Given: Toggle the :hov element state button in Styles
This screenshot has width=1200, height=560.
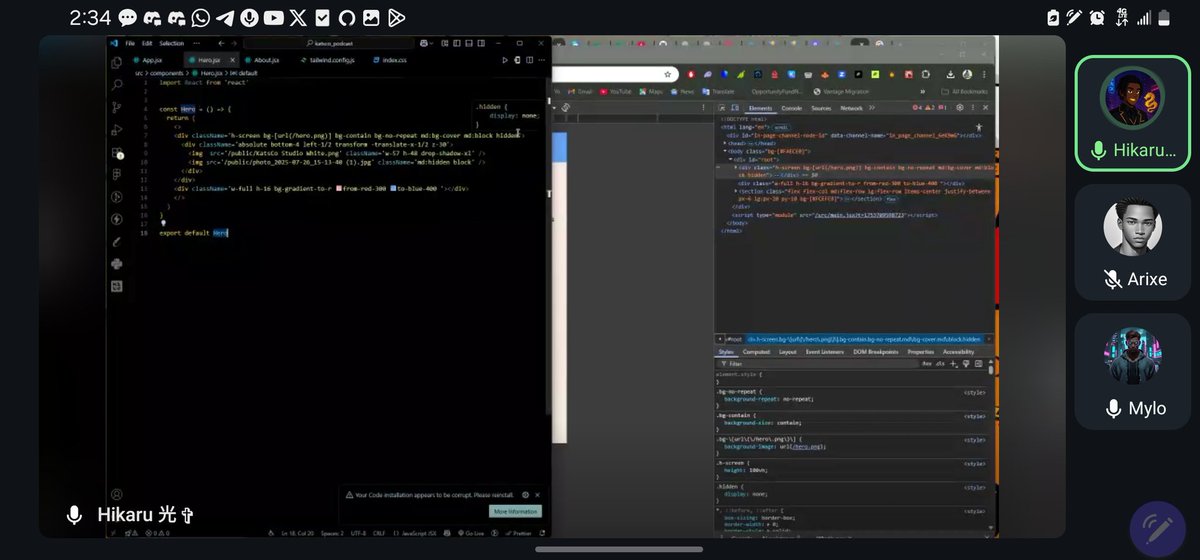Looking at the screenshot, I should 927,364.
